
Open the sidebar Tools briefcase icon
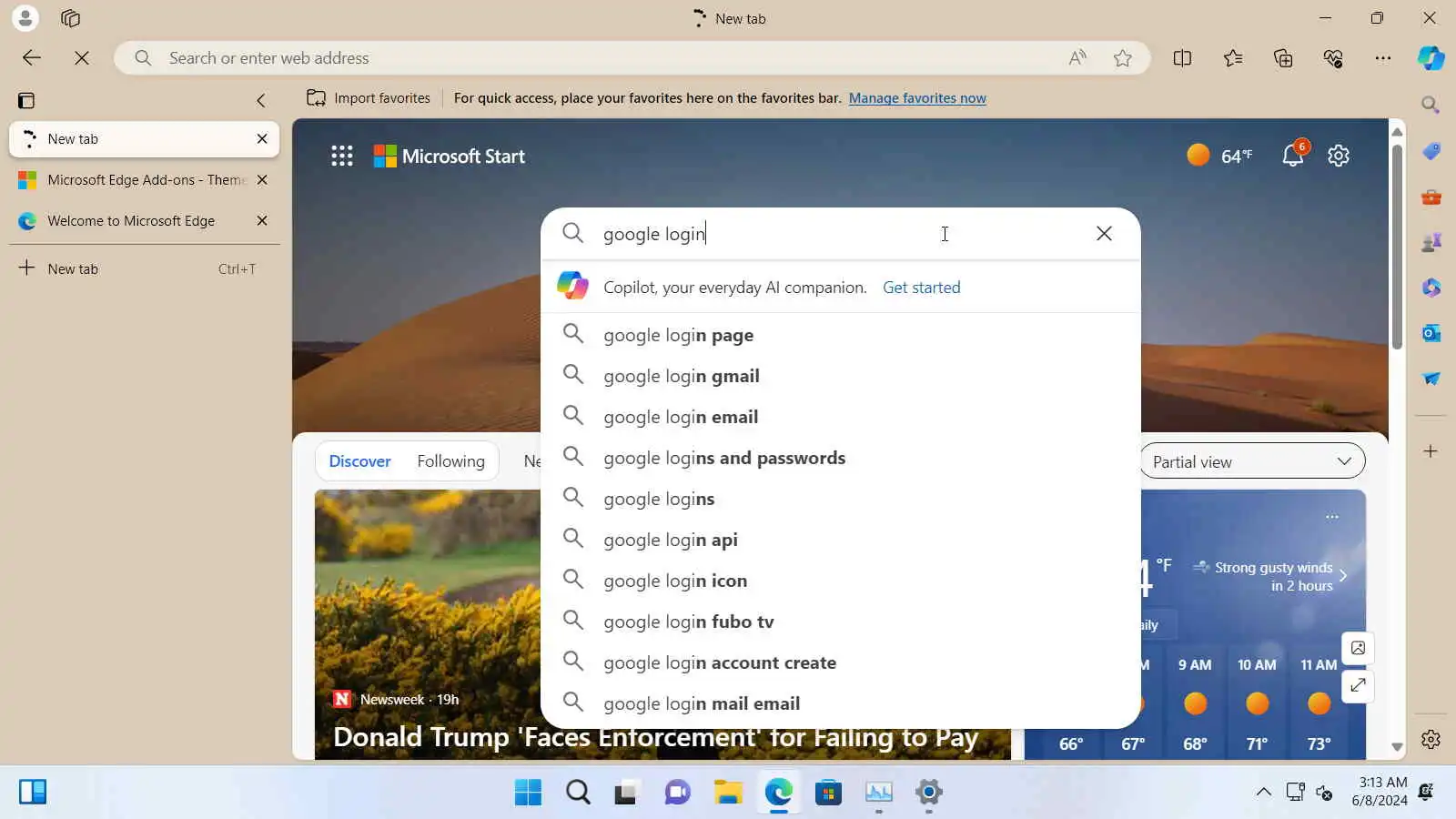coord(1431,197)
